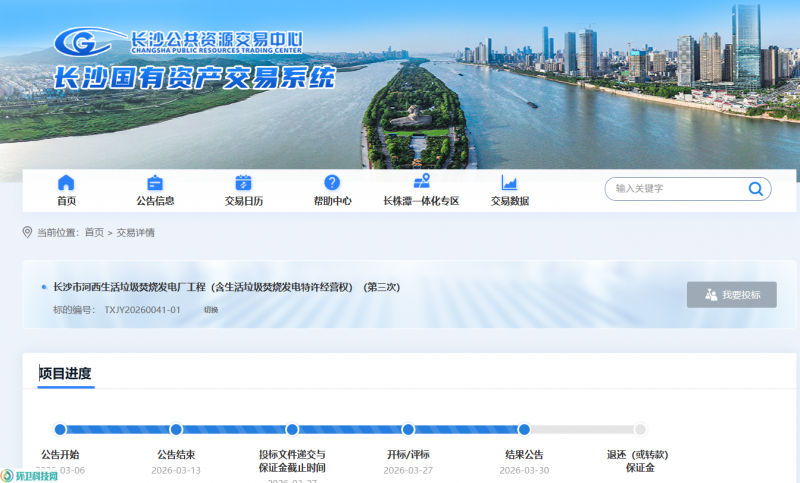Click the Changsha trading center logo
Image resolution: width=800 pixels, height=483 pixels.
click(178, 42)
